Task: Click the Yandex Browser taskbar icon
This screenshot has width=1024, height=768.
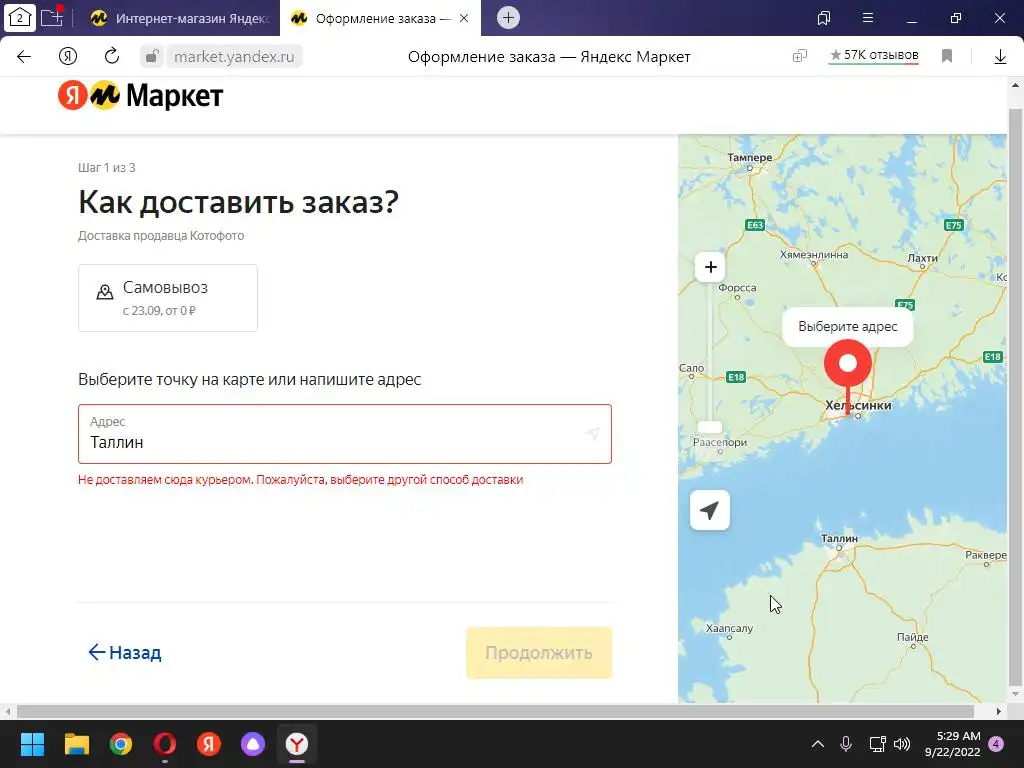Action: (297, 744)
